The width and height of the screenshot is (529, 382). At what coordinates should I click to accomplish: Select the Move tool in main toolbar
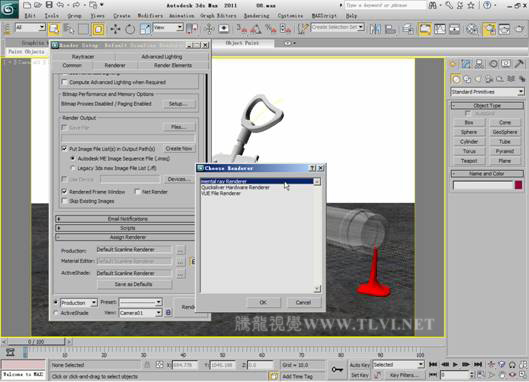[x=115, y=29]
